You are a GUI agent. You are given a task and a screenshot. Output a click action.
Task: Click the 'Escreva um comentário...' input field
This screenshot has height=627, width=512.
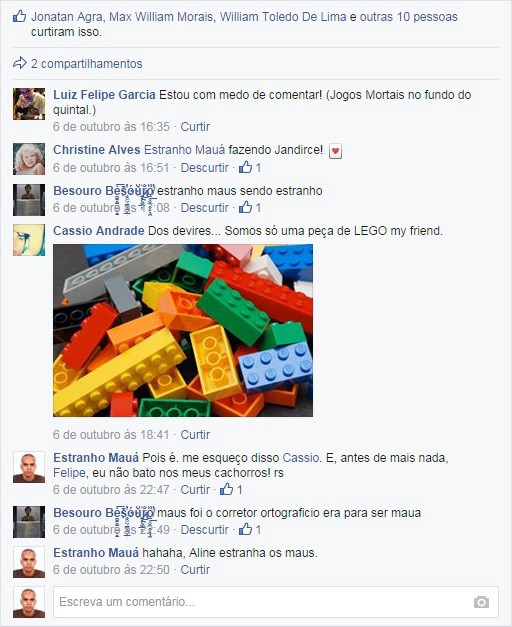pyautogui.click(x=276, y=602)
